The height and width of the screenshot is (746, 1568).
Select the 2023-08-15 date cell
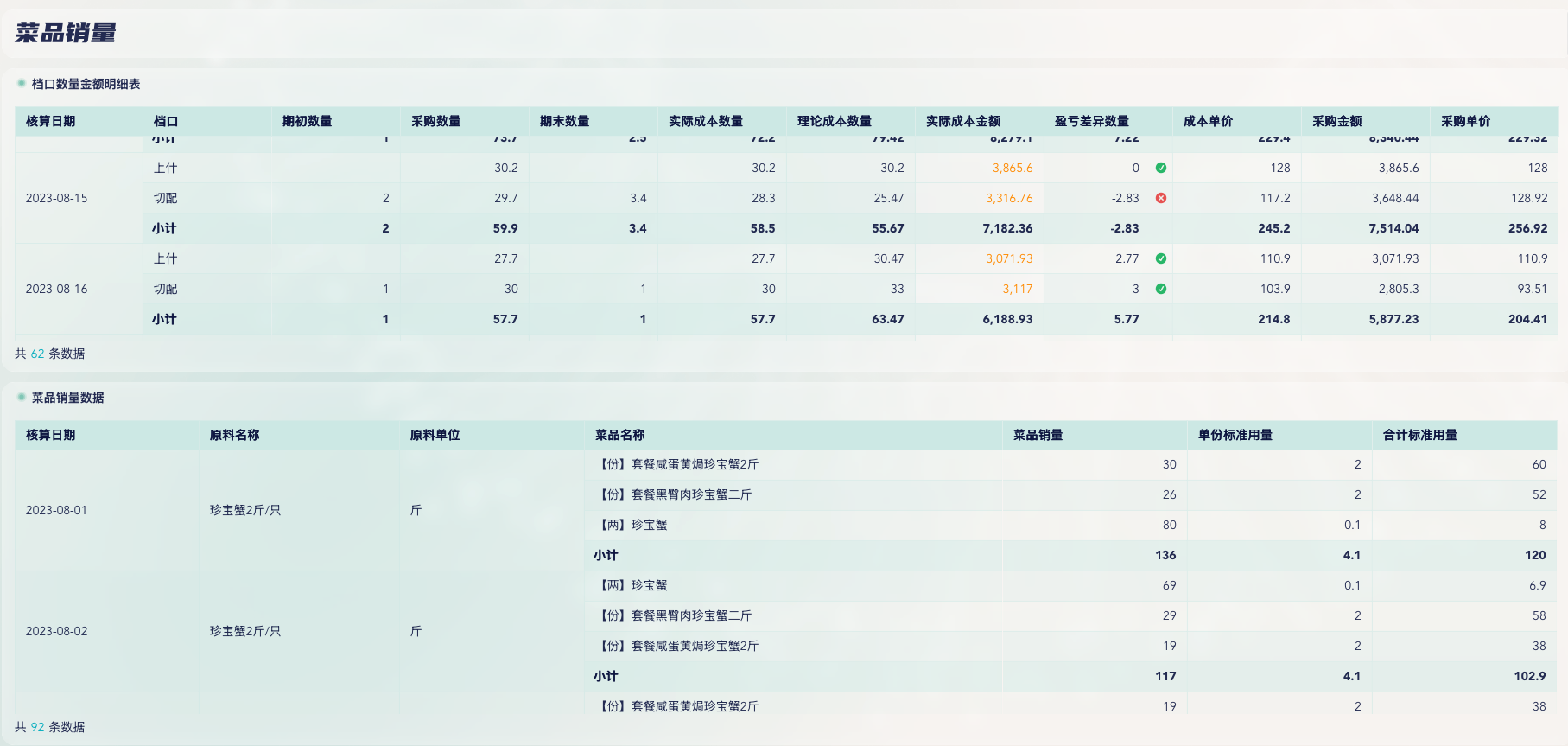pos(56,198)
